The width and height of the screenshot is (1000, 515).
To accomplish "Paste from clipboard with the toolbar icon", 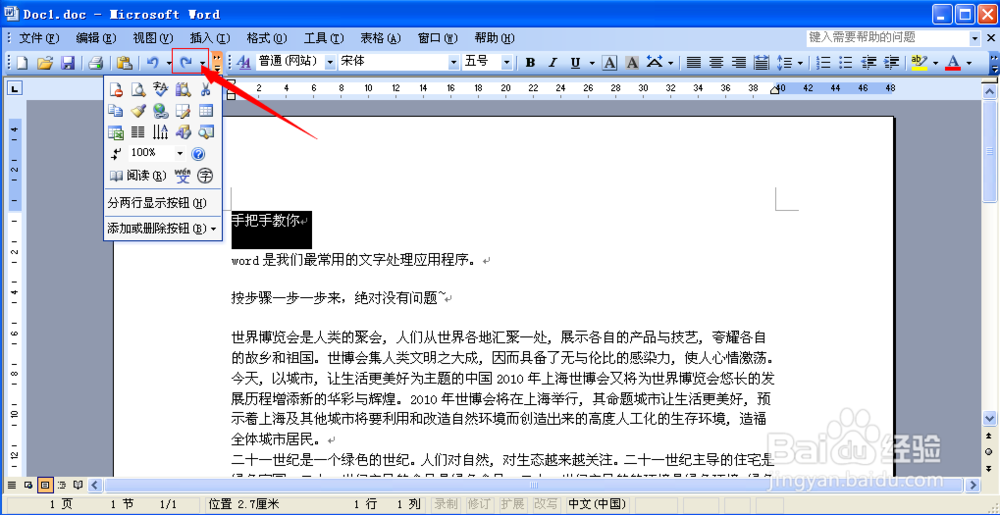I will click(124, 62).
